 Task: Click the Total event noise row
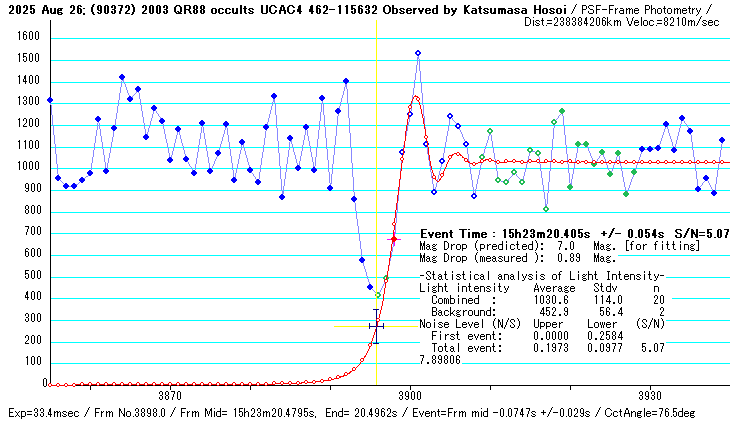click(545, 349)
